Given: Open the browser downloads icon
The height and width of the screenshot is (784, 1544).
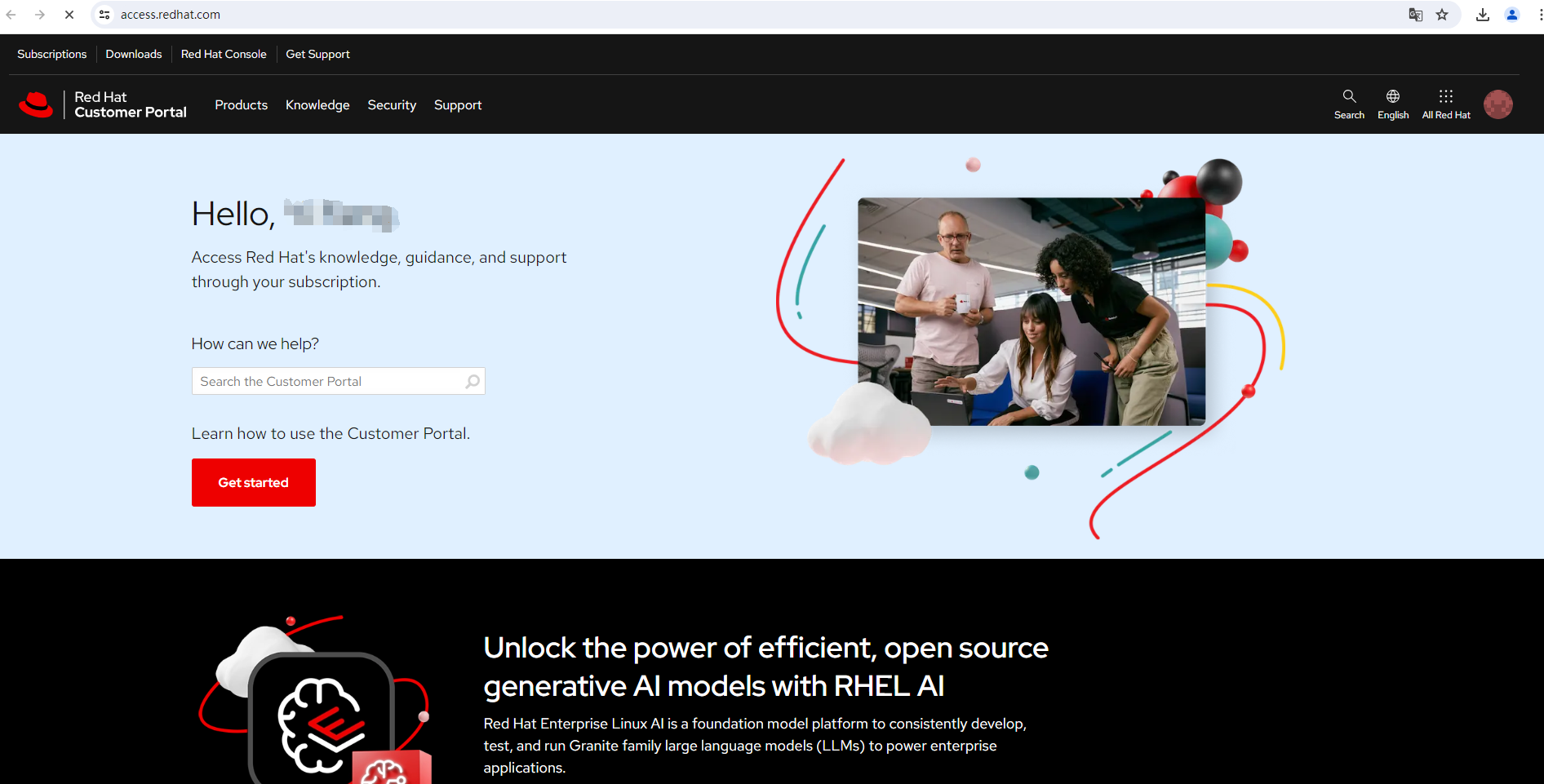Looking at the screenshot, I should pyautogui.click(x=1483, y=15).
